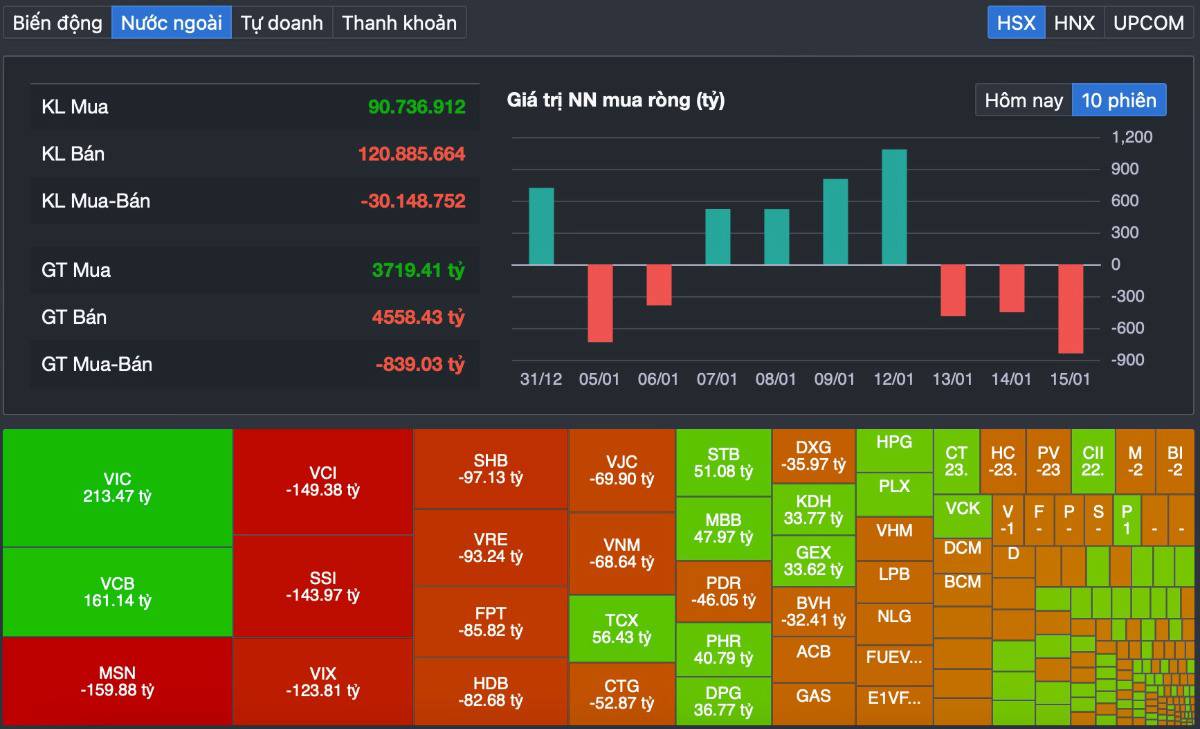Open the VCI treemap block
1200x729 pixels.
click(x=322, y=481)
